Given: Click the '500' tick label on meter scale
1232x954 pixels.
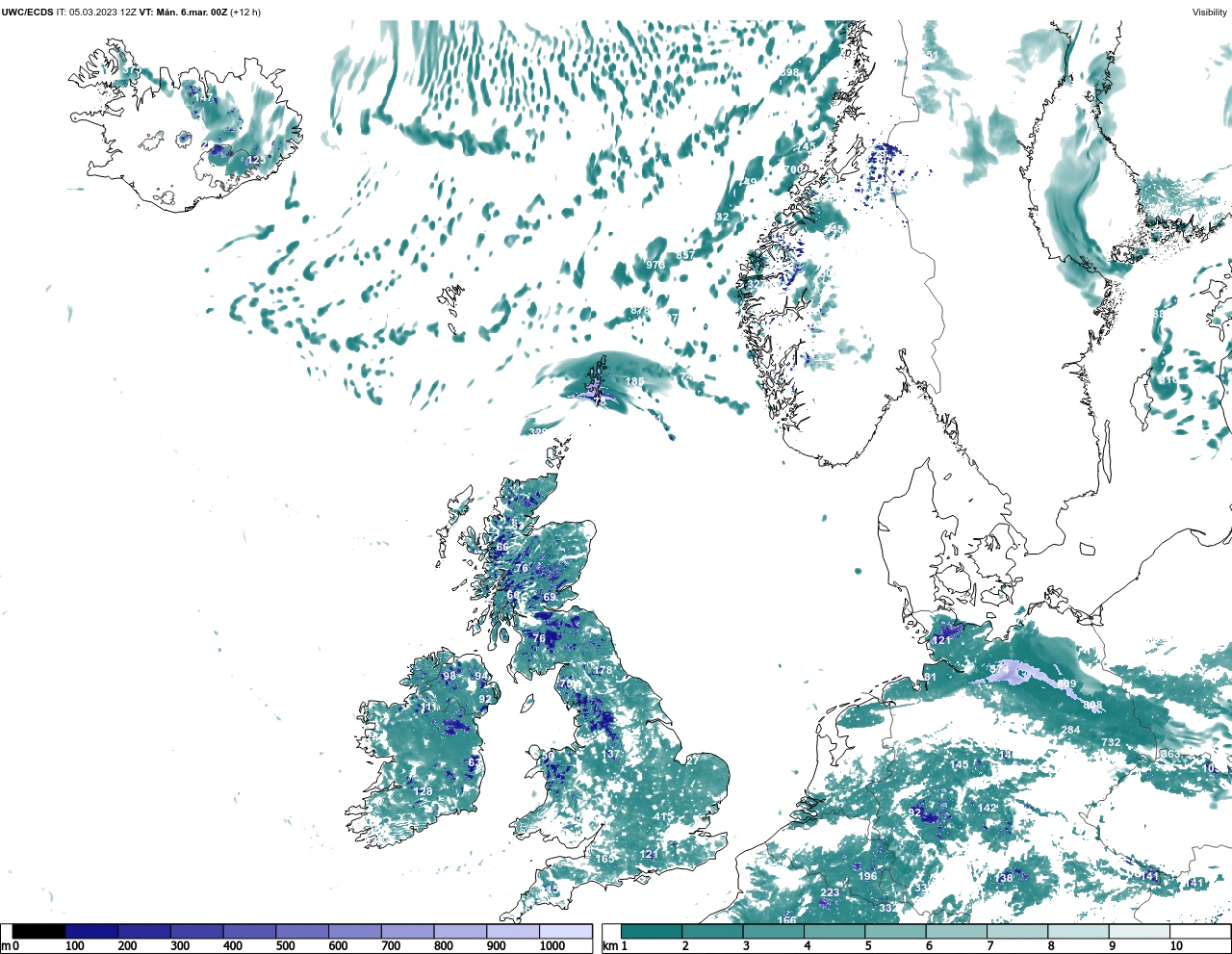Looking at the screenshot, I should 285,946.
